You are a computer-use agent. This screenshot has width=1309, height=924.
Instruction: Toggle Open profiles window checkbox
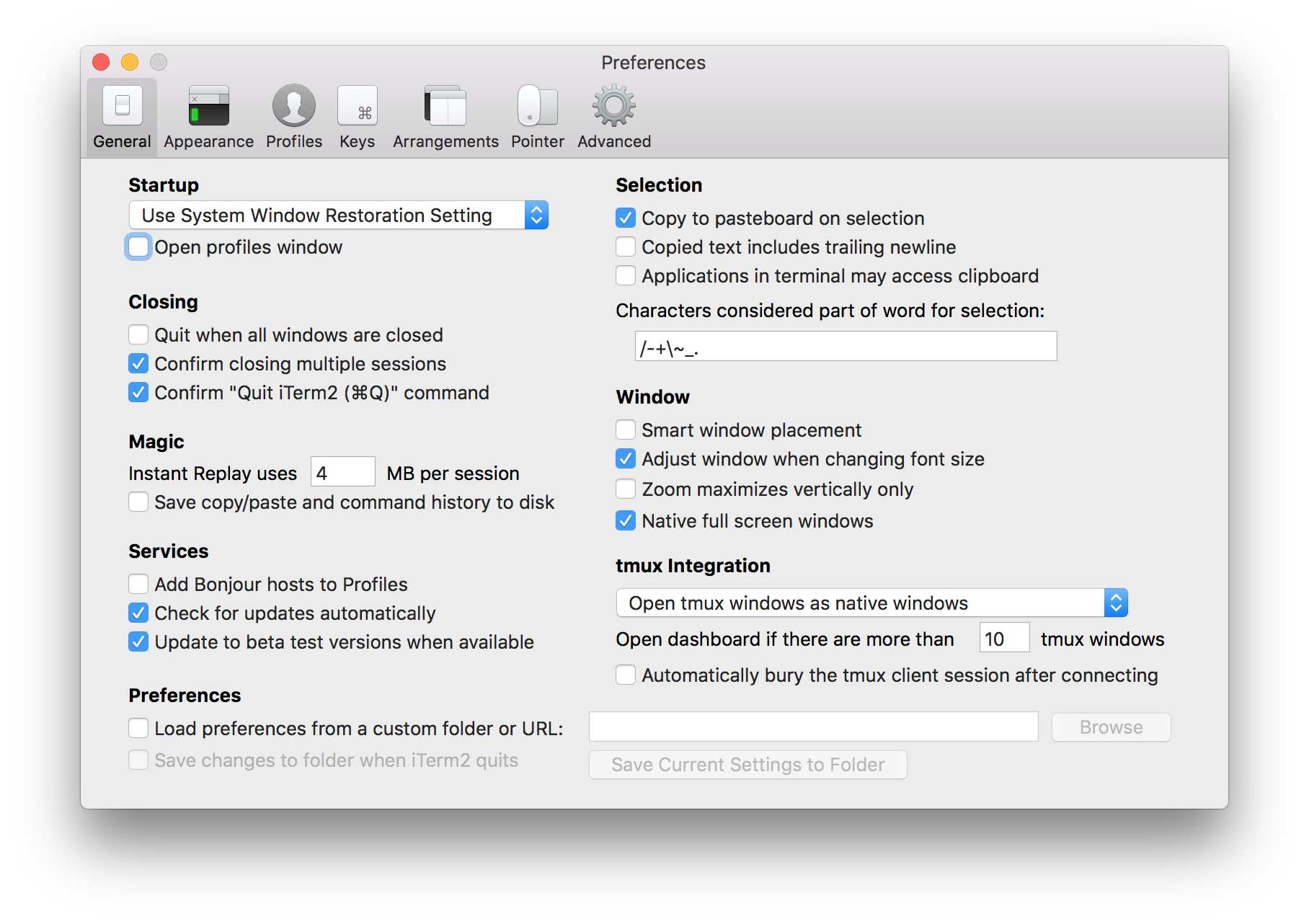click(138, 246)
